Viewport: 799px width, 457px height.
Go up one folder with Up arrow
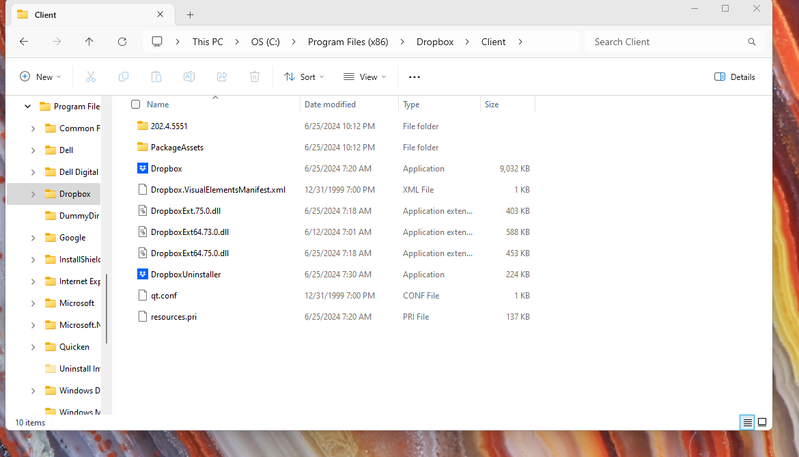click(89, 42)
